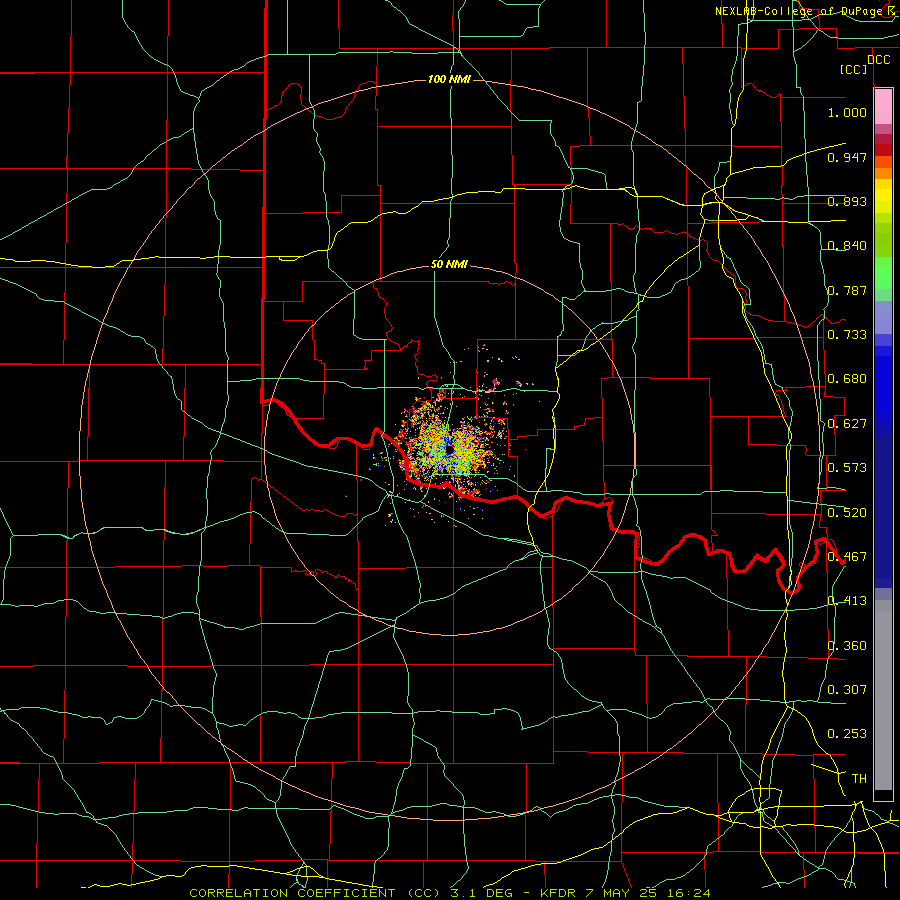Select the 0.307 color scale value
The height and width of the screenshot is (900, 900).
coord(847,690)
